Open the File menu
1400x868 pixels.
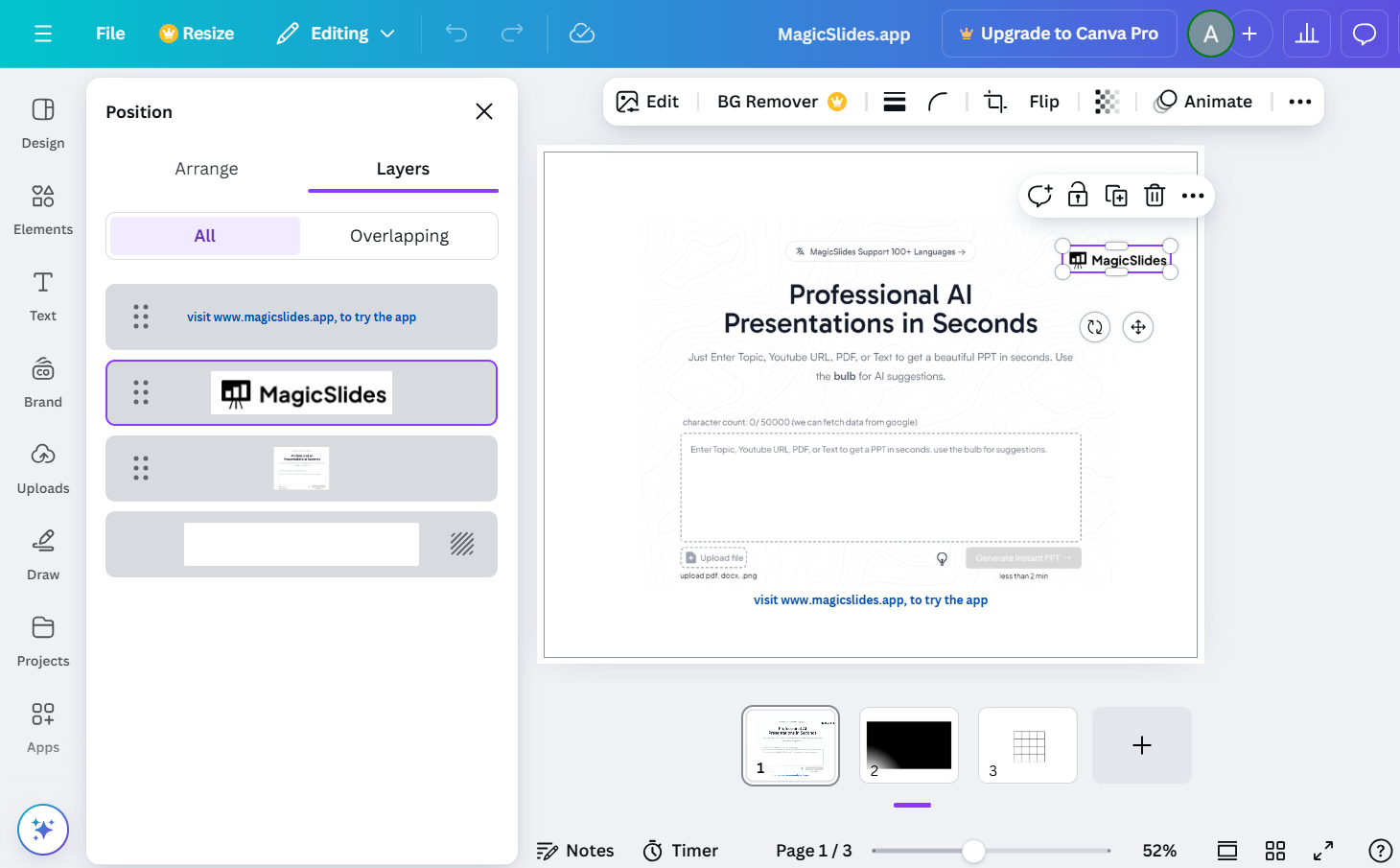(x=110, y=34)
